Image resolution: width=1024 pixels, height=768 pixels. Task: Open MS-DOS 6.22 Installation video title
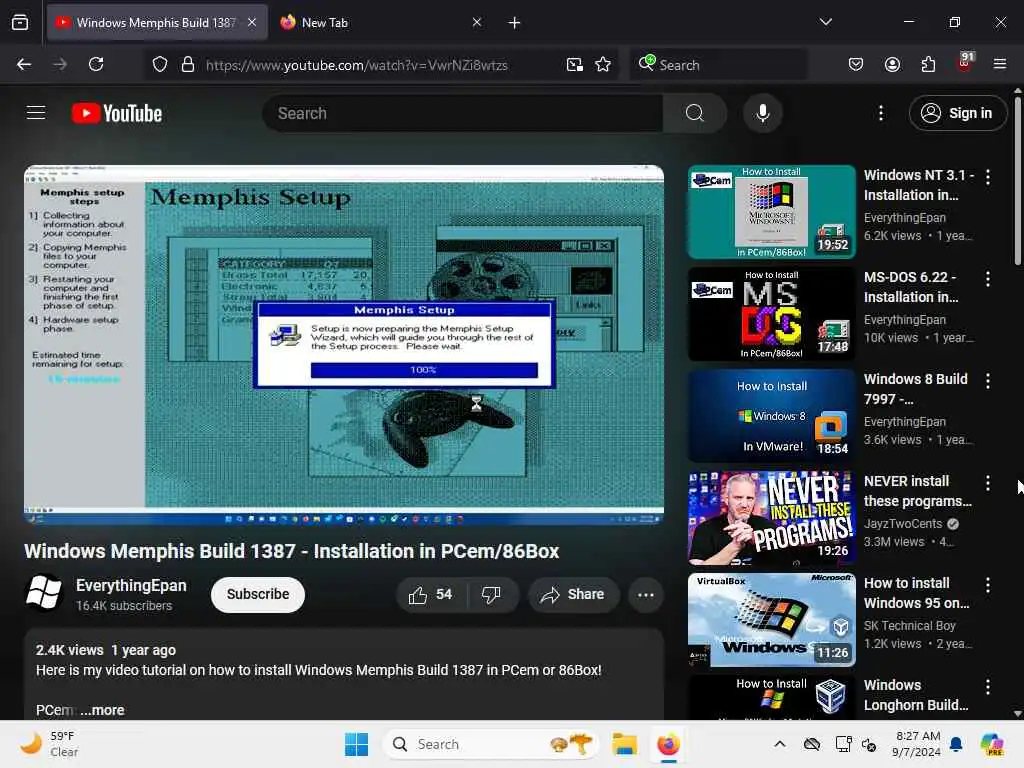912,287
